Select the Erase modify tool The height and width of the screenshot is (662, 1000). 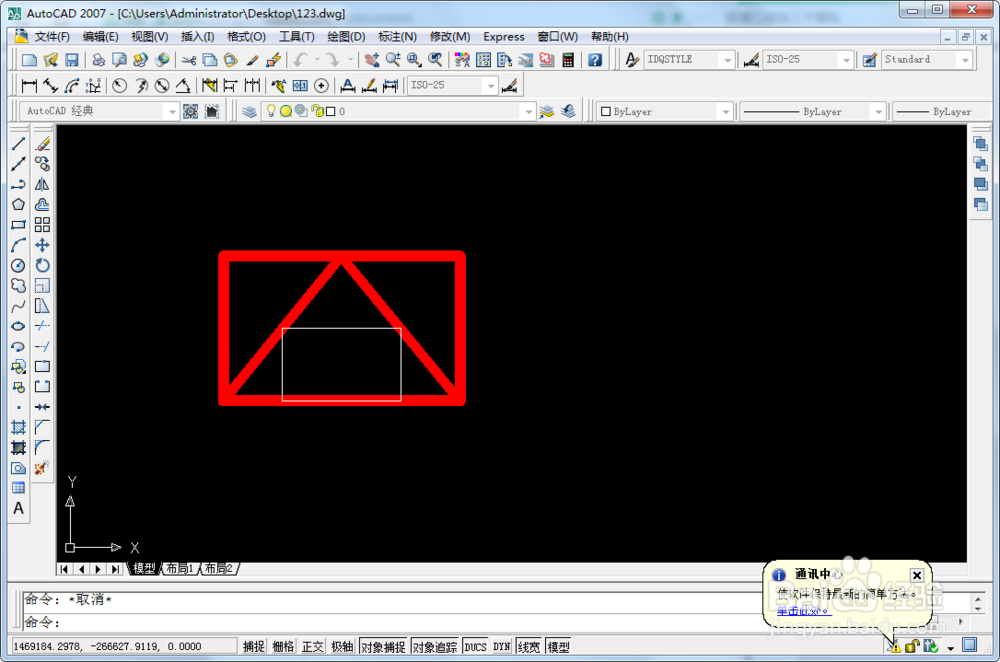tap(43, 144)
